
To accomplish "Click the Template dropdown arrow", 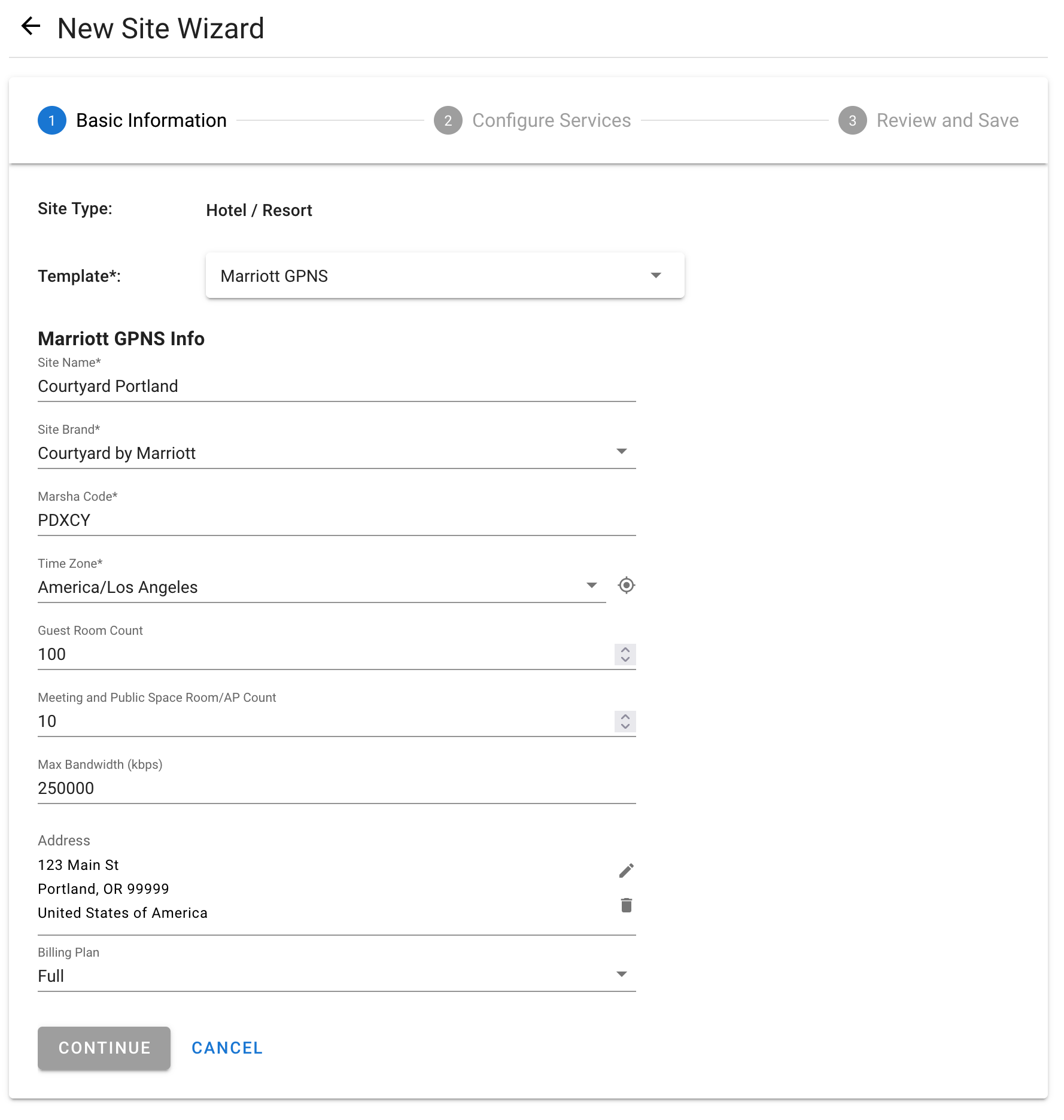I will coord(656,275).
